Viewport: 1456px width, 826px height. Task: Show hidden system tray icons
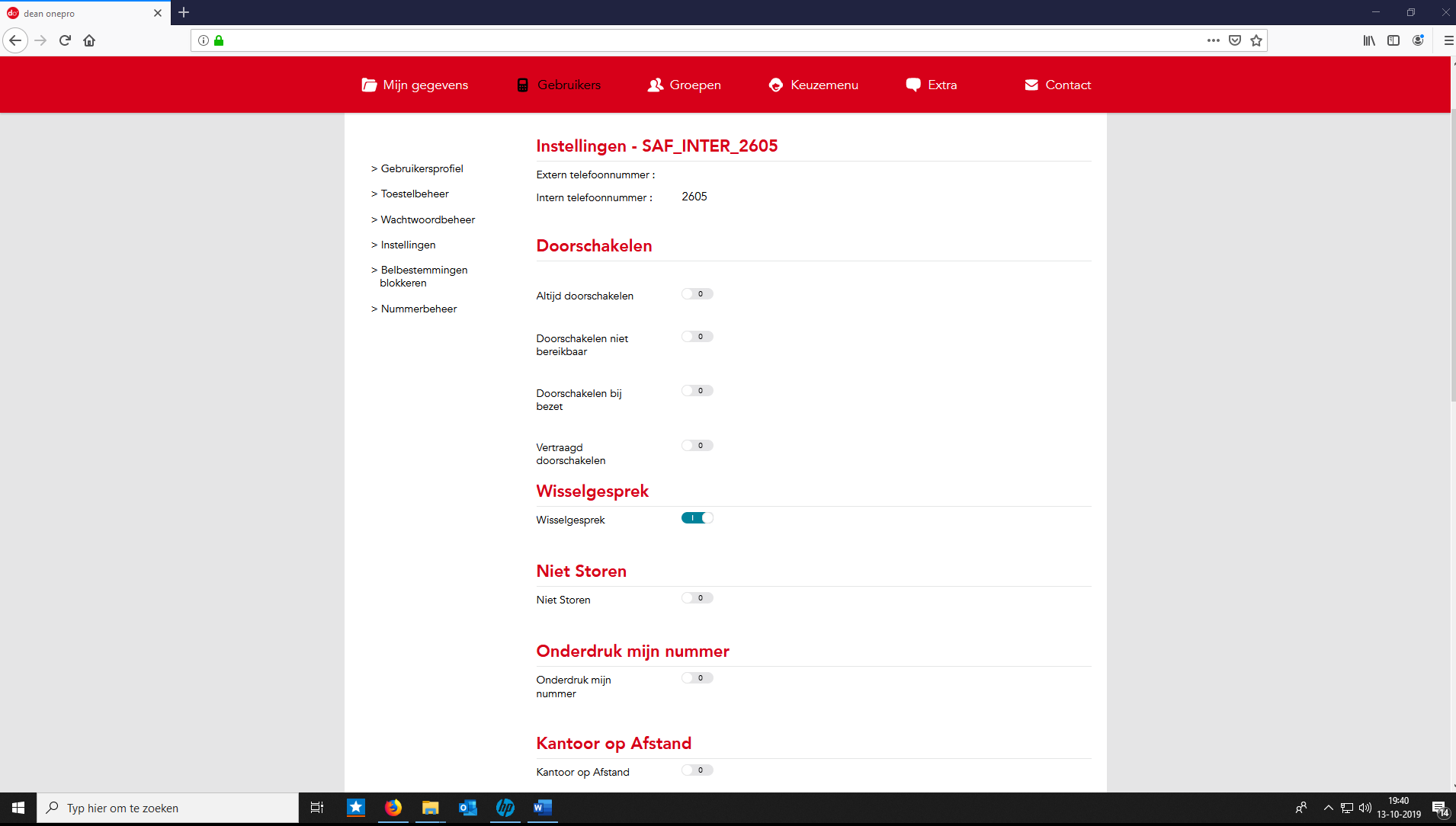[1329, 808]
